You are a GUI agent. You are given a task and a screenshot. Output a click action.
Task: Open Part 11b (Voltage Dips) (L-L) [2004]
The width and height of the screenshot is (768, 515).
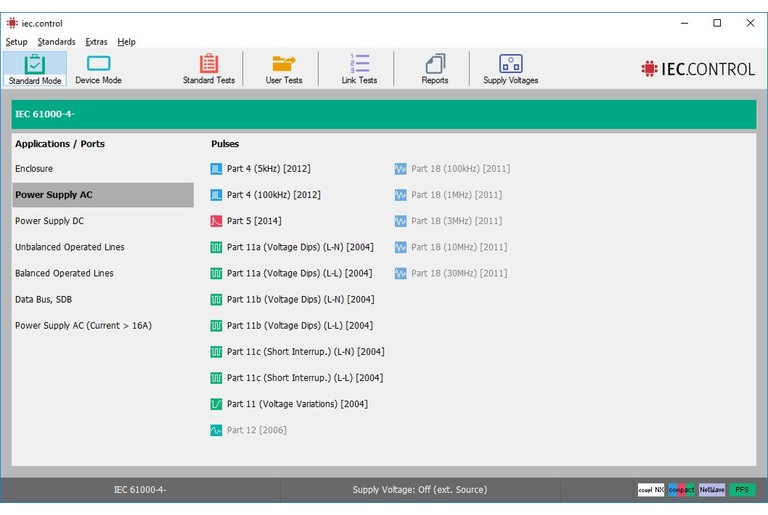point(300,325)
